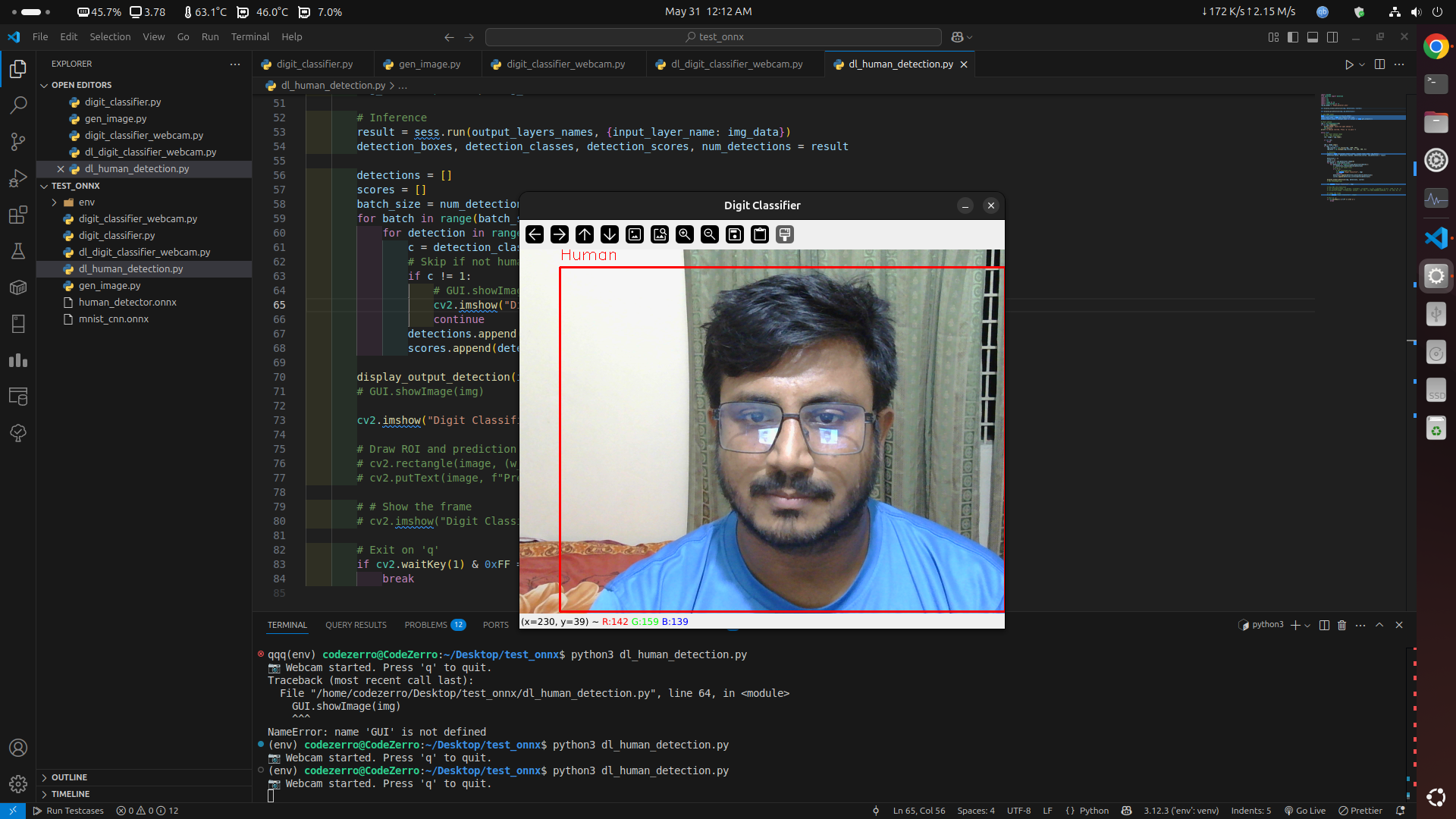Click the test_onnx search box

(713, 36)
